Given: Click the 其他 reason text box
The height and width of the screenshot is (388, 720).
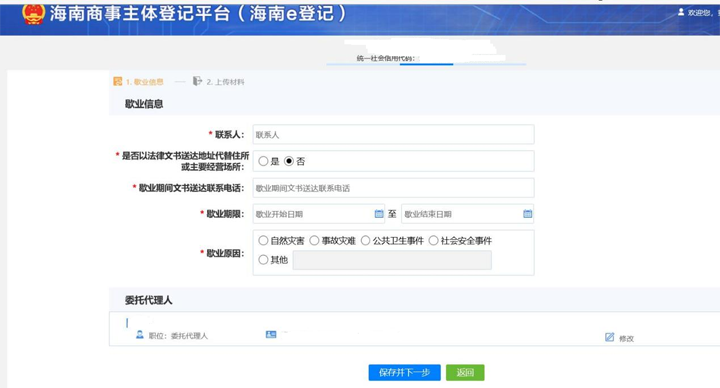Looking at the screenshot, I should coord(392,260).
